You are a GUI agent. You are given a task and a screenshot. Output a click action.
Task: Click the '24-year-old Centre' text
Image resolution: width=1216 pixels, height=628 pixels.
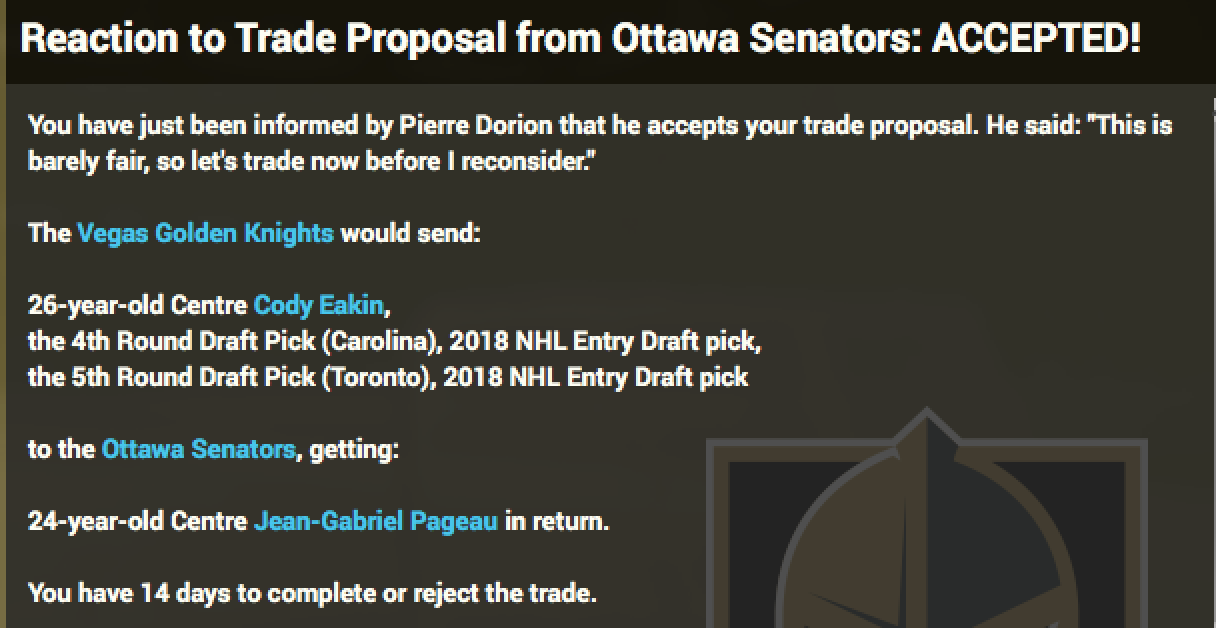137,521
